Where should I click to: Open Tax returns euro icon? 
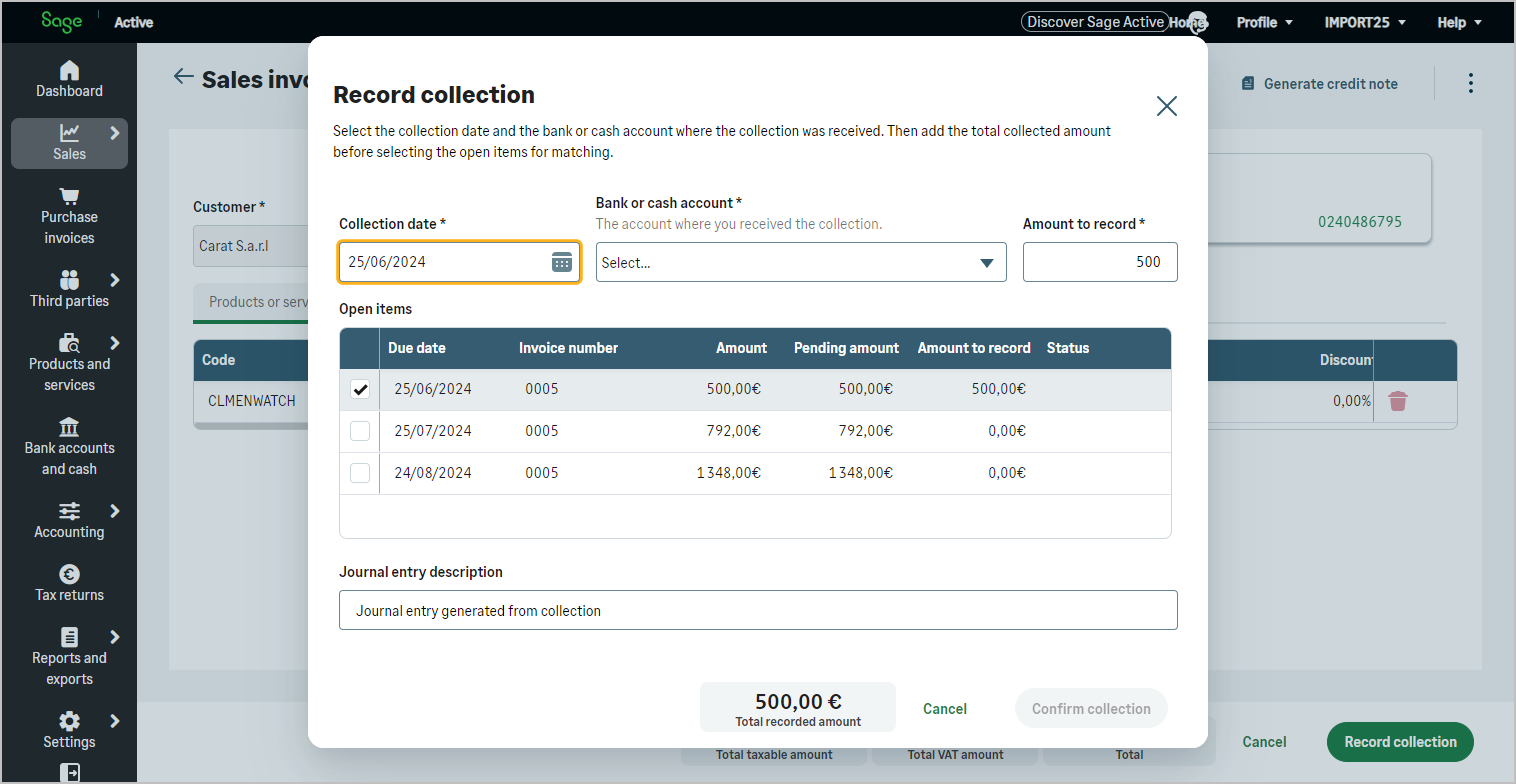pos(69,574)
